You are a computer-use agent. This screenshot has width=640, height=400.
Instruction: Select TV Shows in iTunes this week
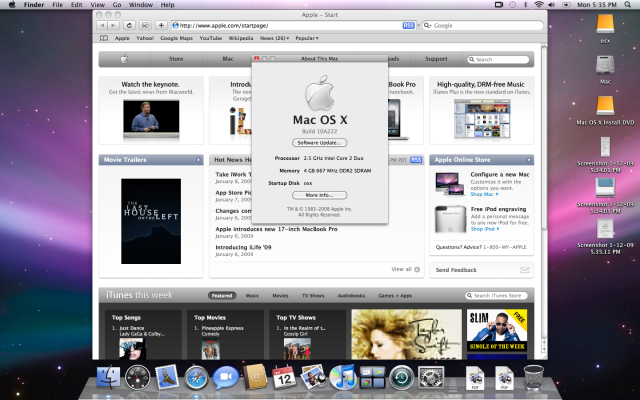pyautogui.click(x=313, y=296)
